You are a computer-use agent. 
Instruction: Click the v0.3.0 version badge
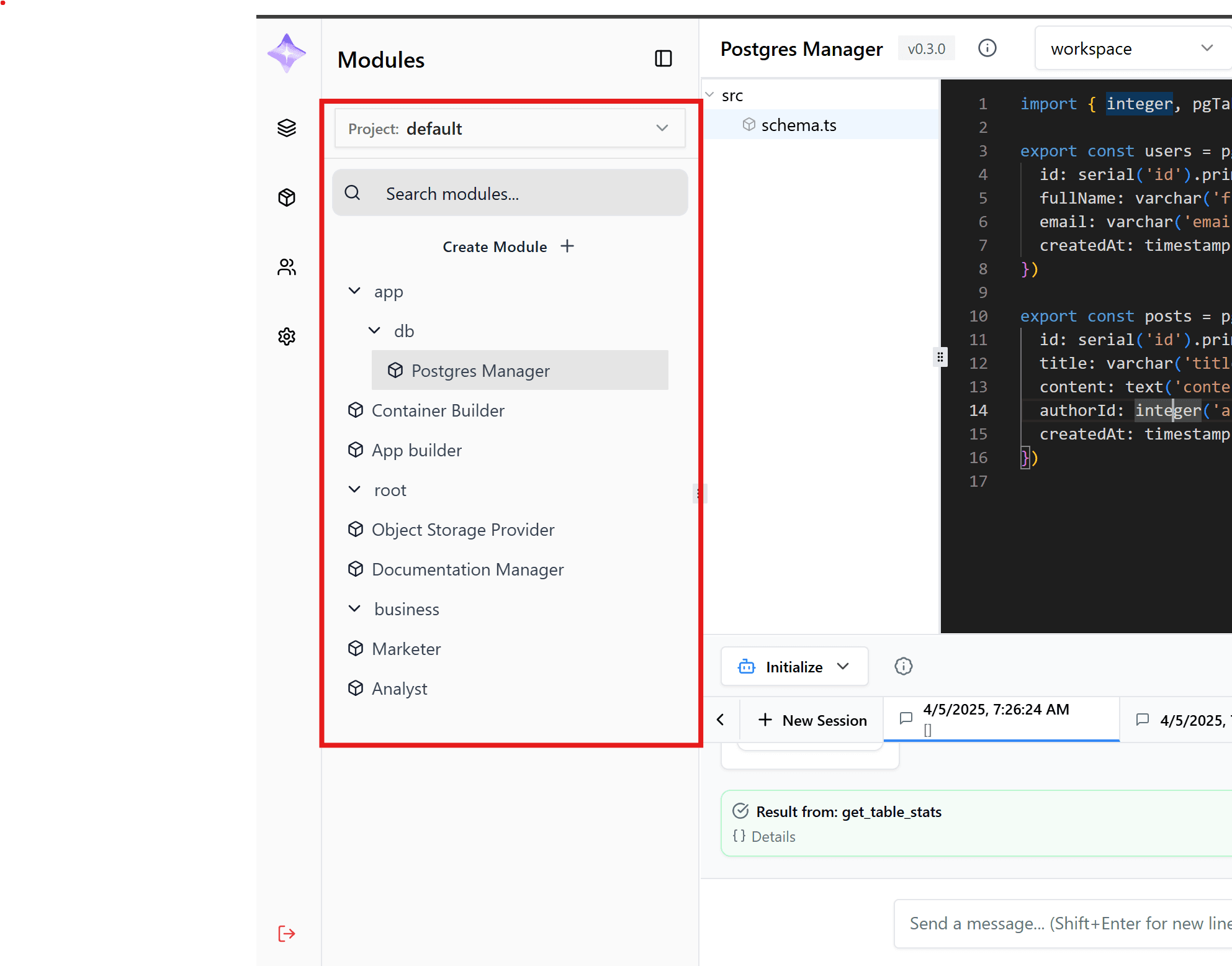tap(926, 48)
